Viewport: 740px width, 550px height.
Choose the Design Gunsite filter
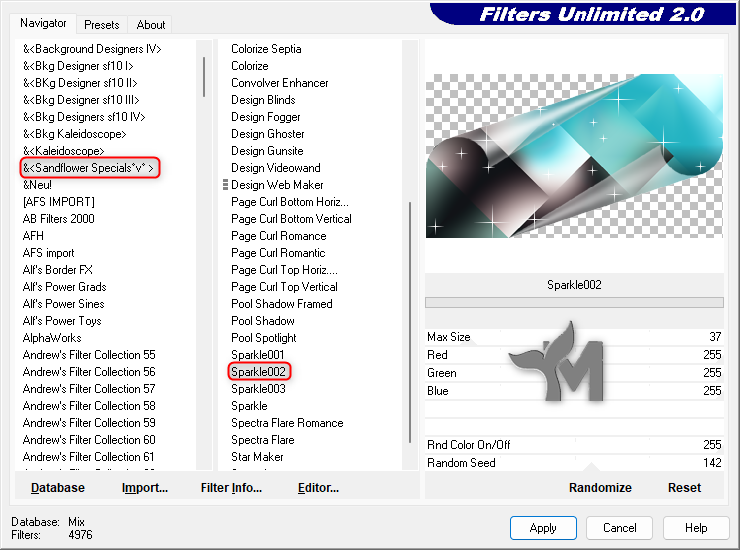pyautogui.click(x=267, y=151)
